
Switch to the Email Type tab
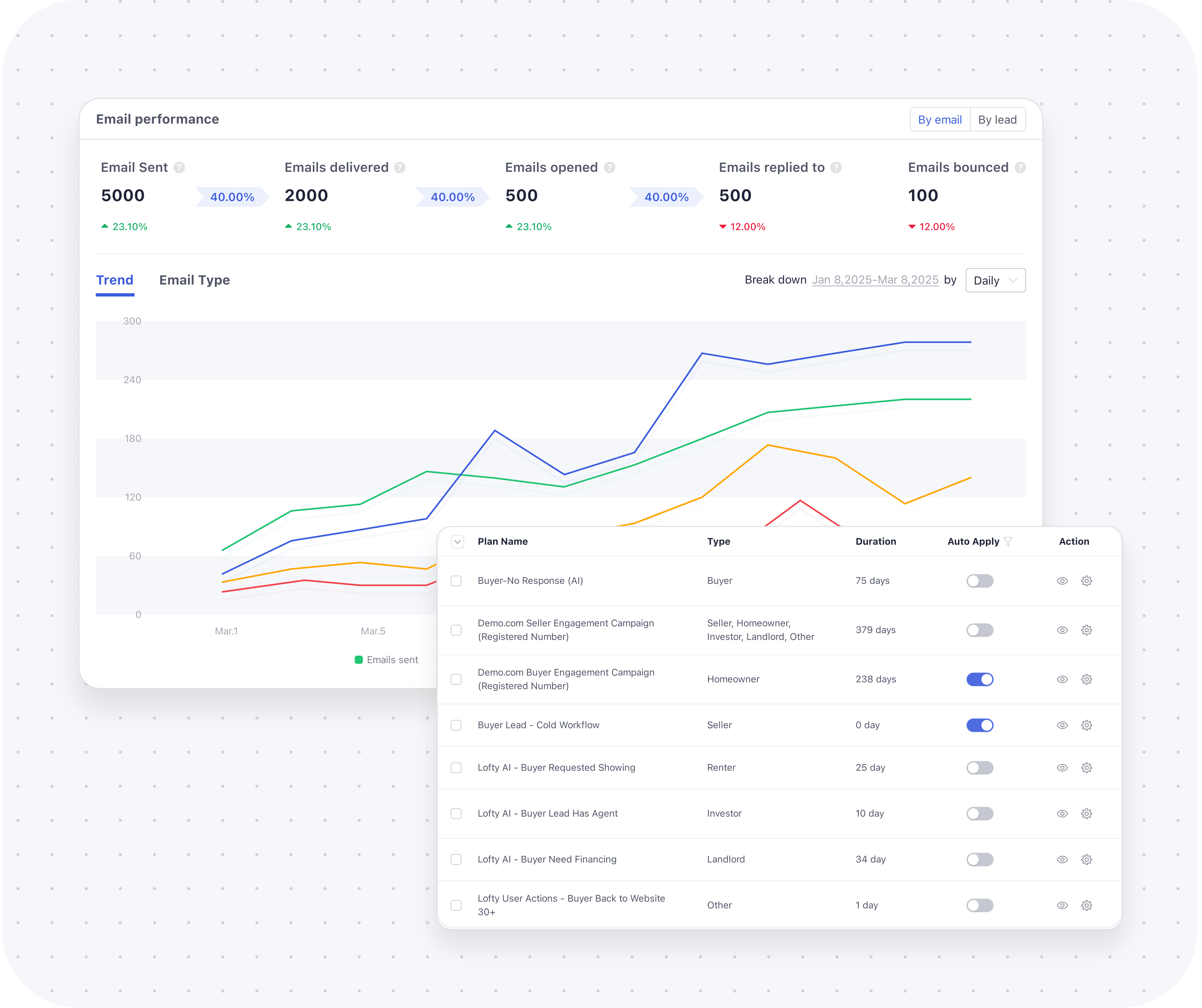pyautogui.click(x=195, y=280)
